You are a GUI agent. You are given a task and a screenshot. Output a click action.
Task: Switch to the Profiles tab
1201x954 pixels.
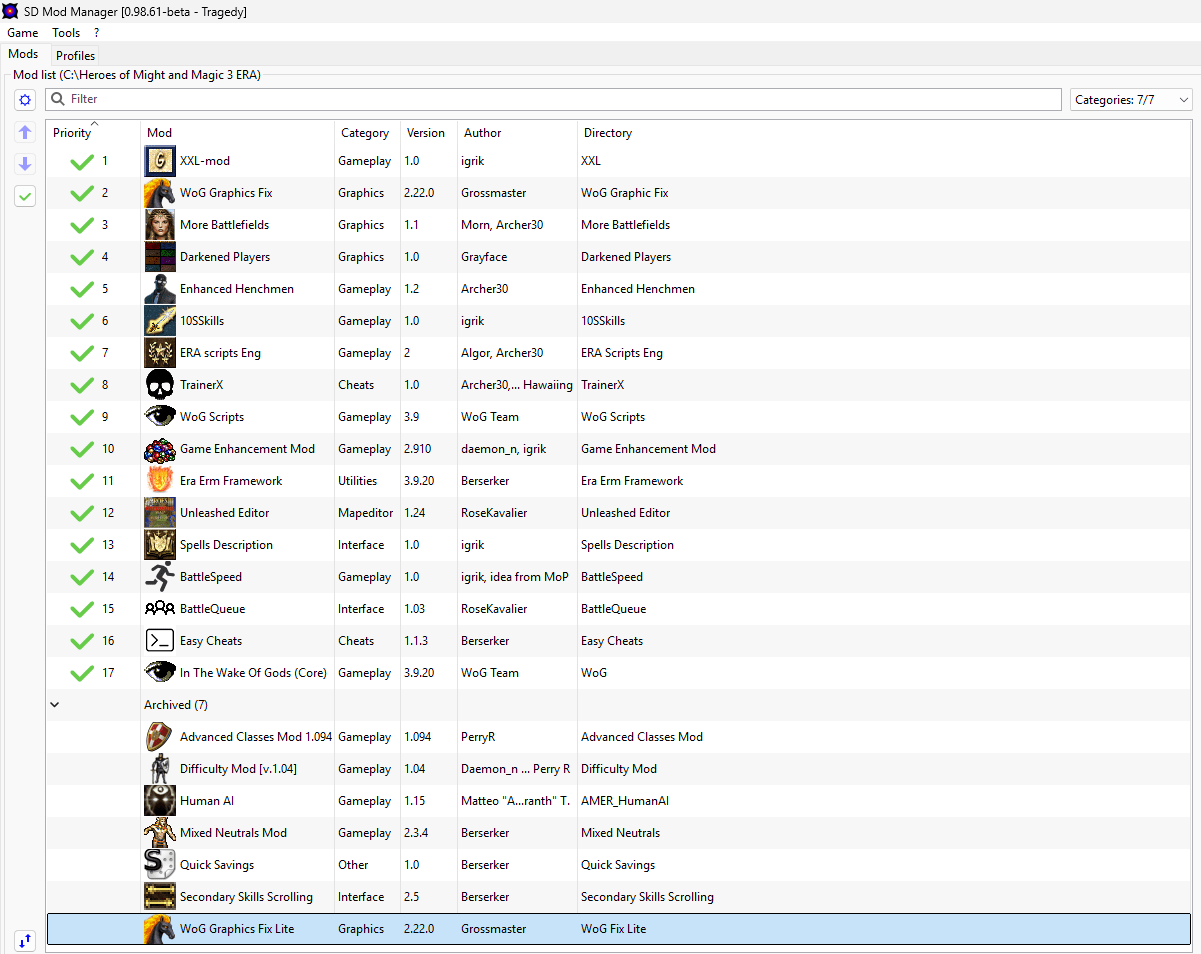(x=75, y=55)
